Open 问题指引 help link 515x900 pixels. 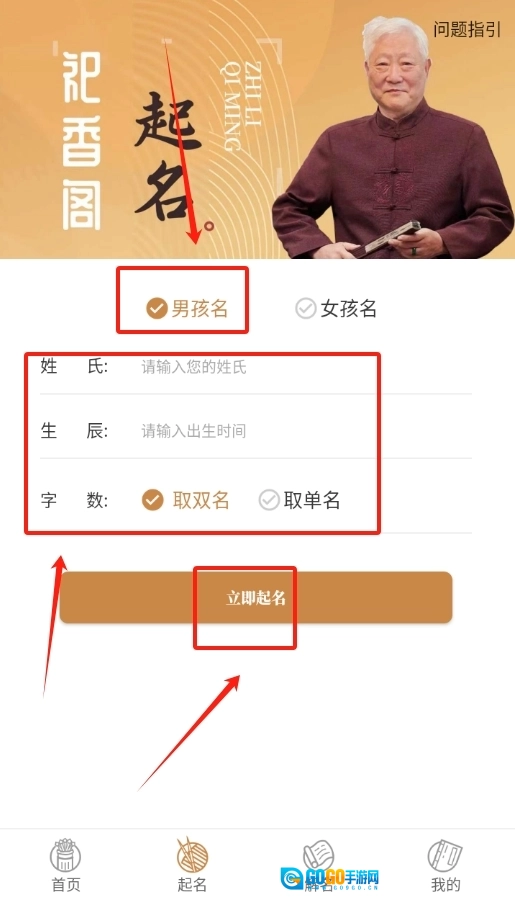click(x=467, y=29)
